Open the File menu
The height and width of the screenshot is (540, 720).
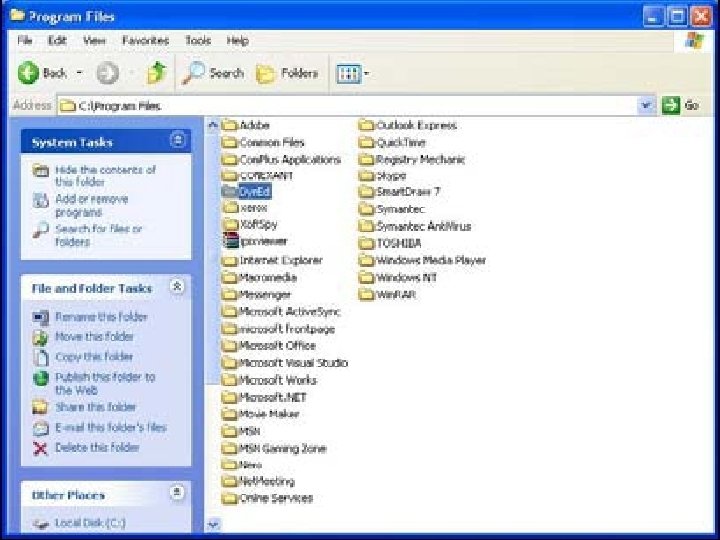(25, 40)
